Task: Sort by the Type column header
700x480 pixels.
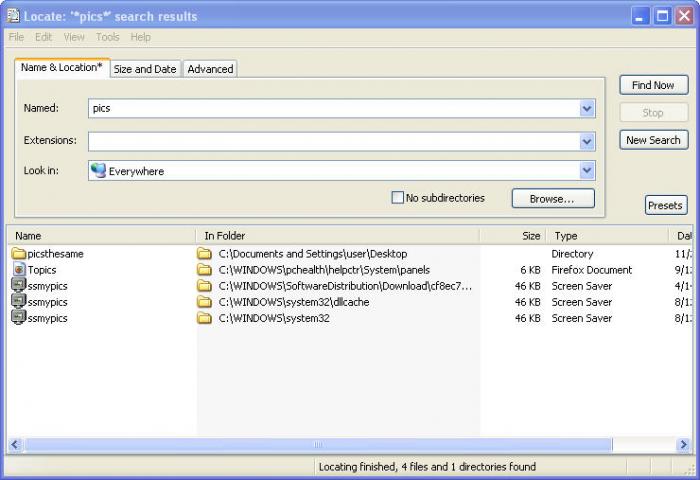Action: coord(608,236)
